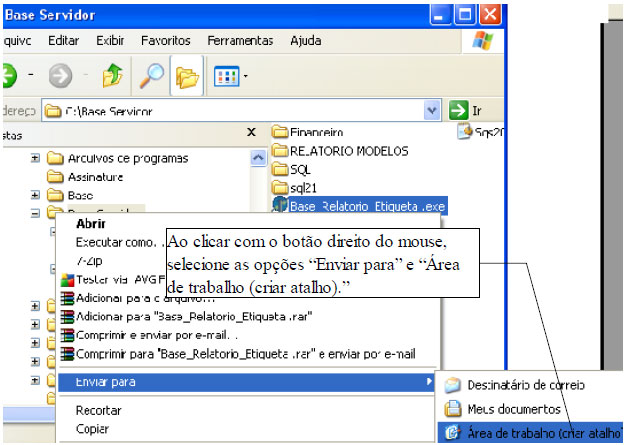629x445 pixels.
Task: Open the Favoritos menu
Action: tap(166, 41)
